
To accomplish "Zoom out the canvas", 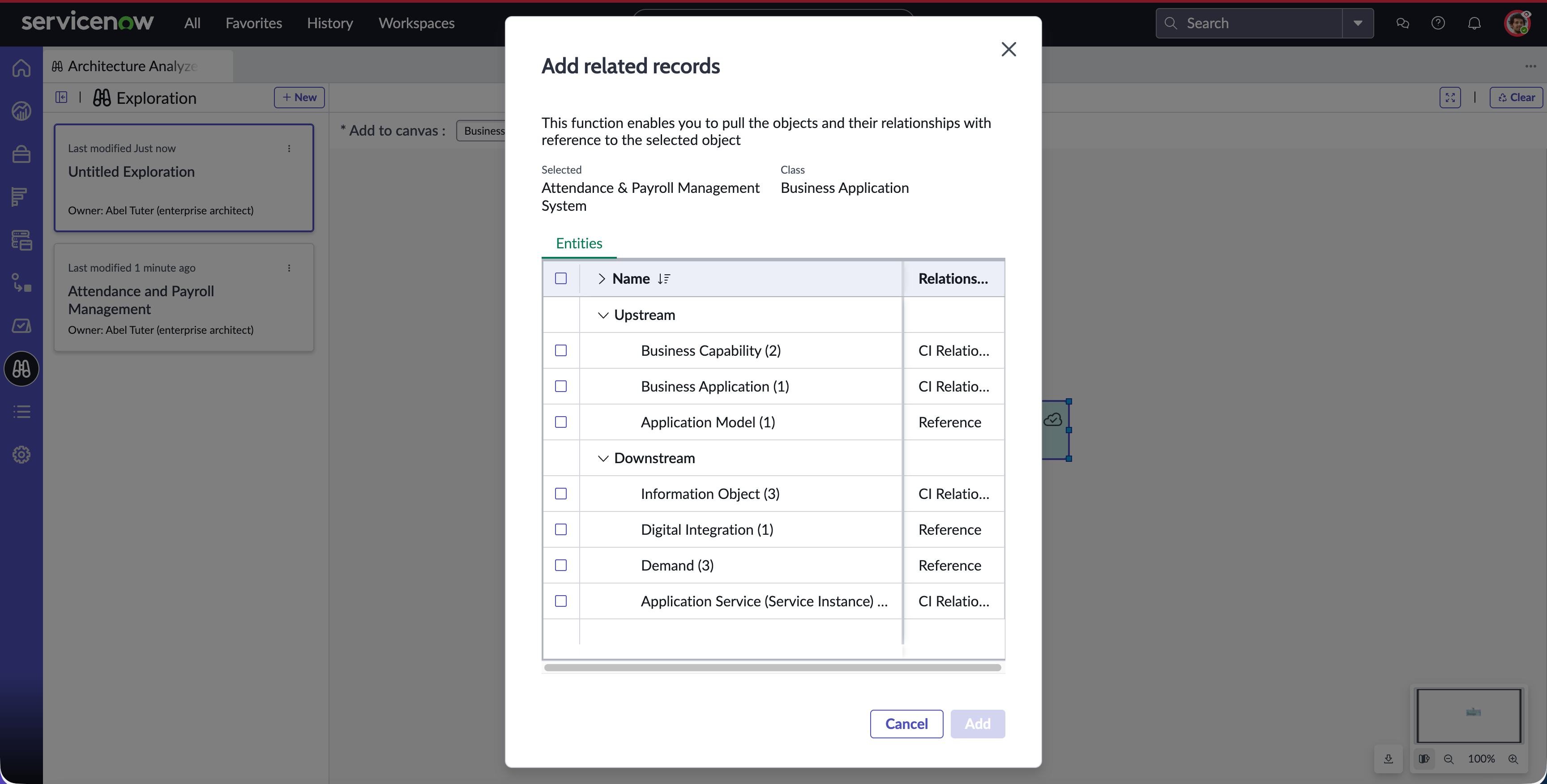I will click(x=1449, y=759).
